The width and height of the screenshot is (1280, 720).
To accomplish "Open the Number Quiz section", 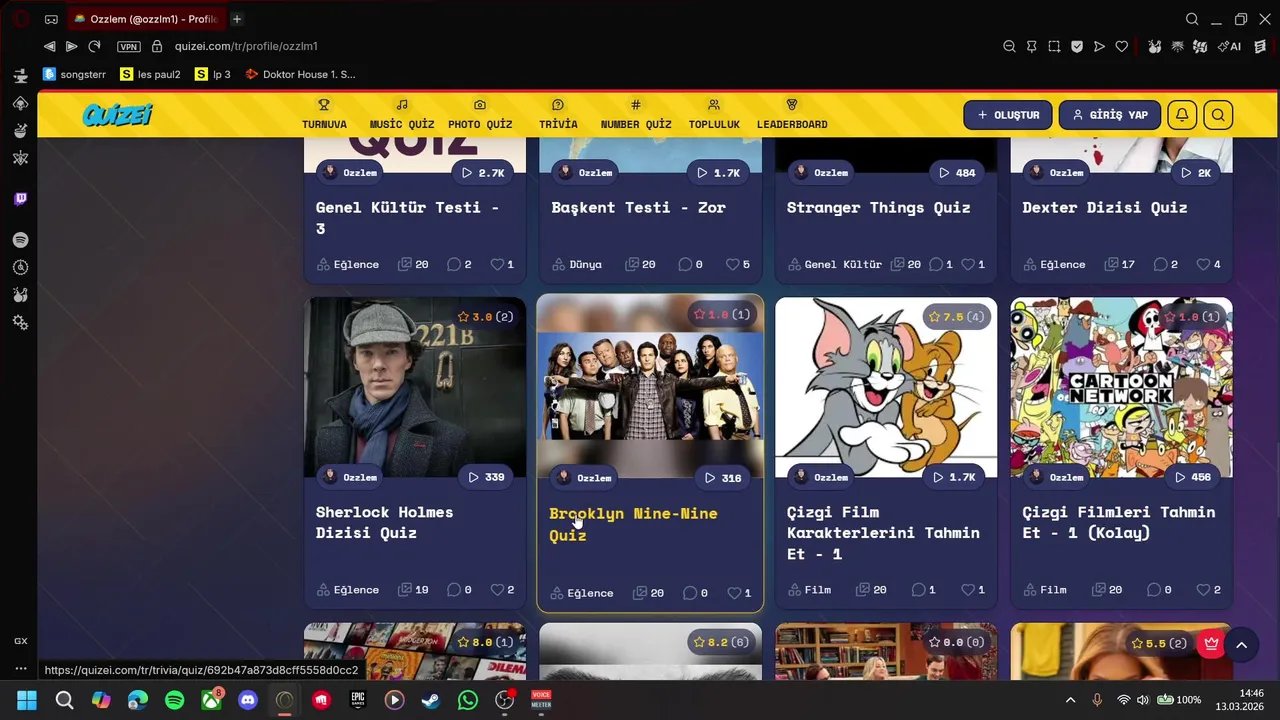I will 636,114.
